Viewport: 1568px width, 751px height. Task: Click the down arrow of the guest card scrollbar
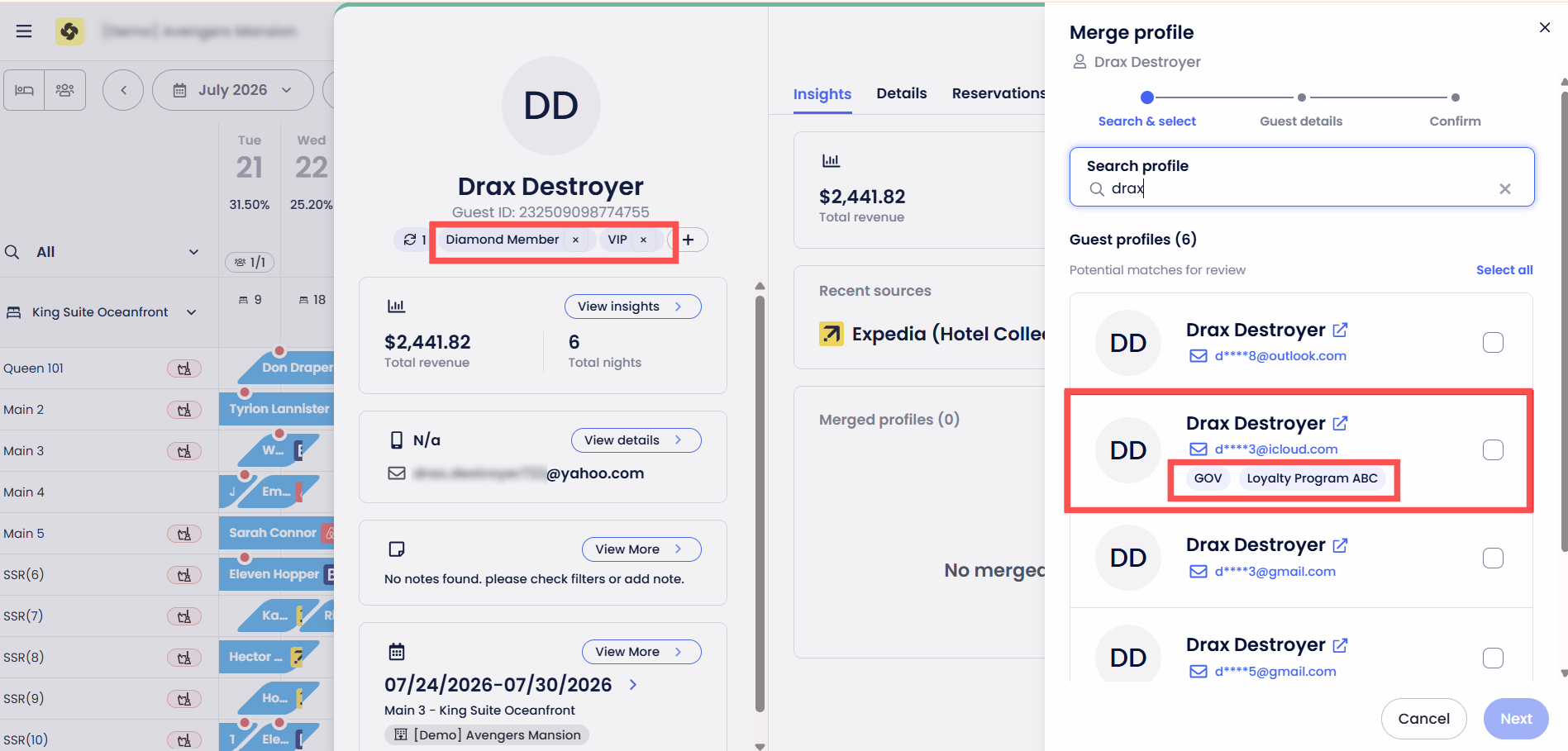click(x=760, y=746)
